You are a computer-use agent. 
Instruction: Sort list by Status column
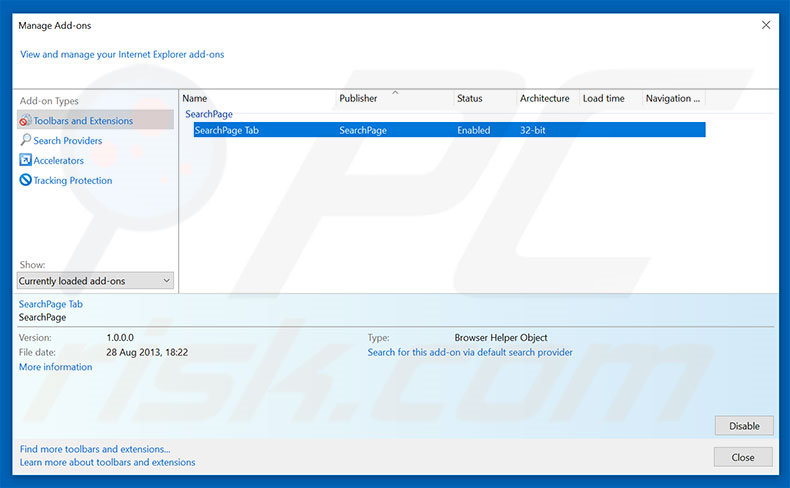[485, 98]
